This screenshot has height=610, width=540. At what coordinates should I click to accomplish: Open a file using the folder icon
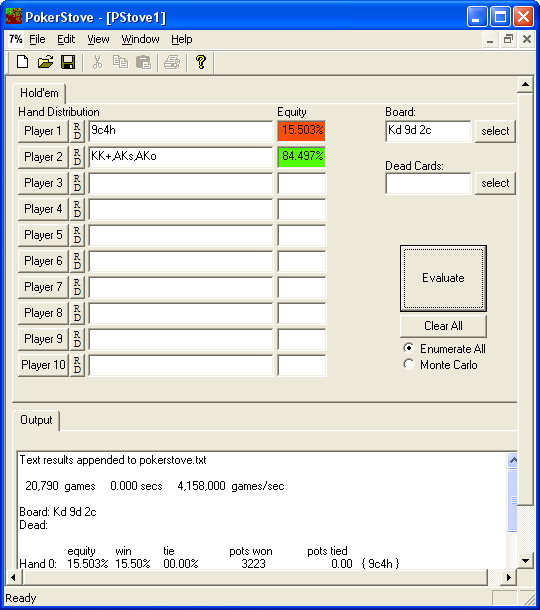pyautogui.click(x=45, y=62)
